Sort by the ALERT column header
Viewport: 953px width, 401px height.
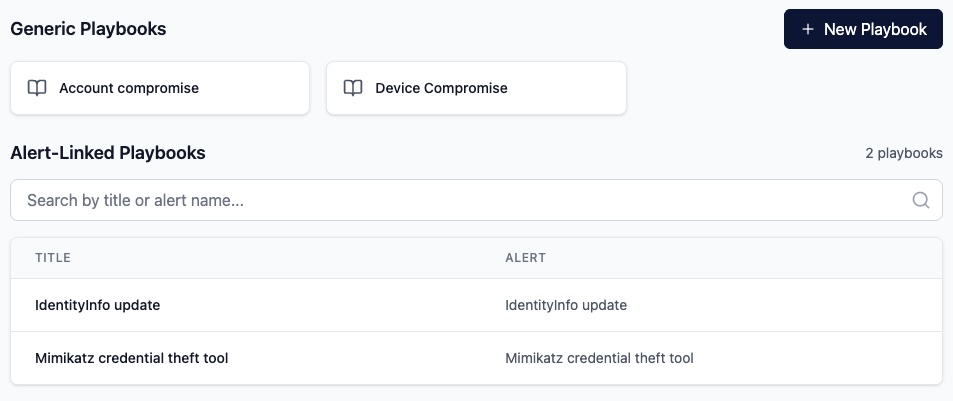(525, 258)
